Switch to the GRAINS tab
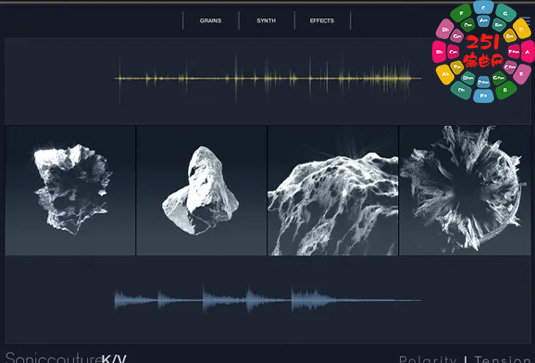Image resolution: width=535 pixels, height=363 pixels. pyautogui.click(x=211, y=21)
